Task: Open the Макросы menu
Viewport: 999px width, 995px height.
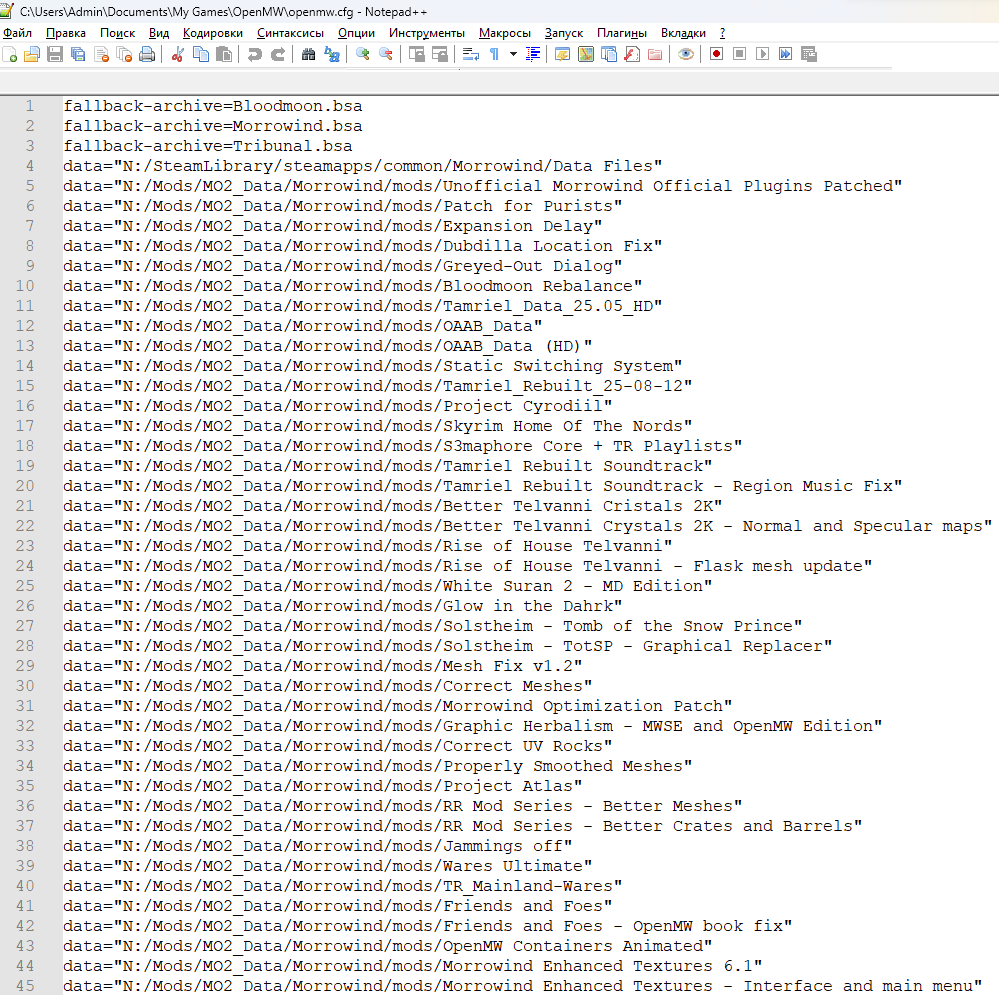Action: coord(505,33)
